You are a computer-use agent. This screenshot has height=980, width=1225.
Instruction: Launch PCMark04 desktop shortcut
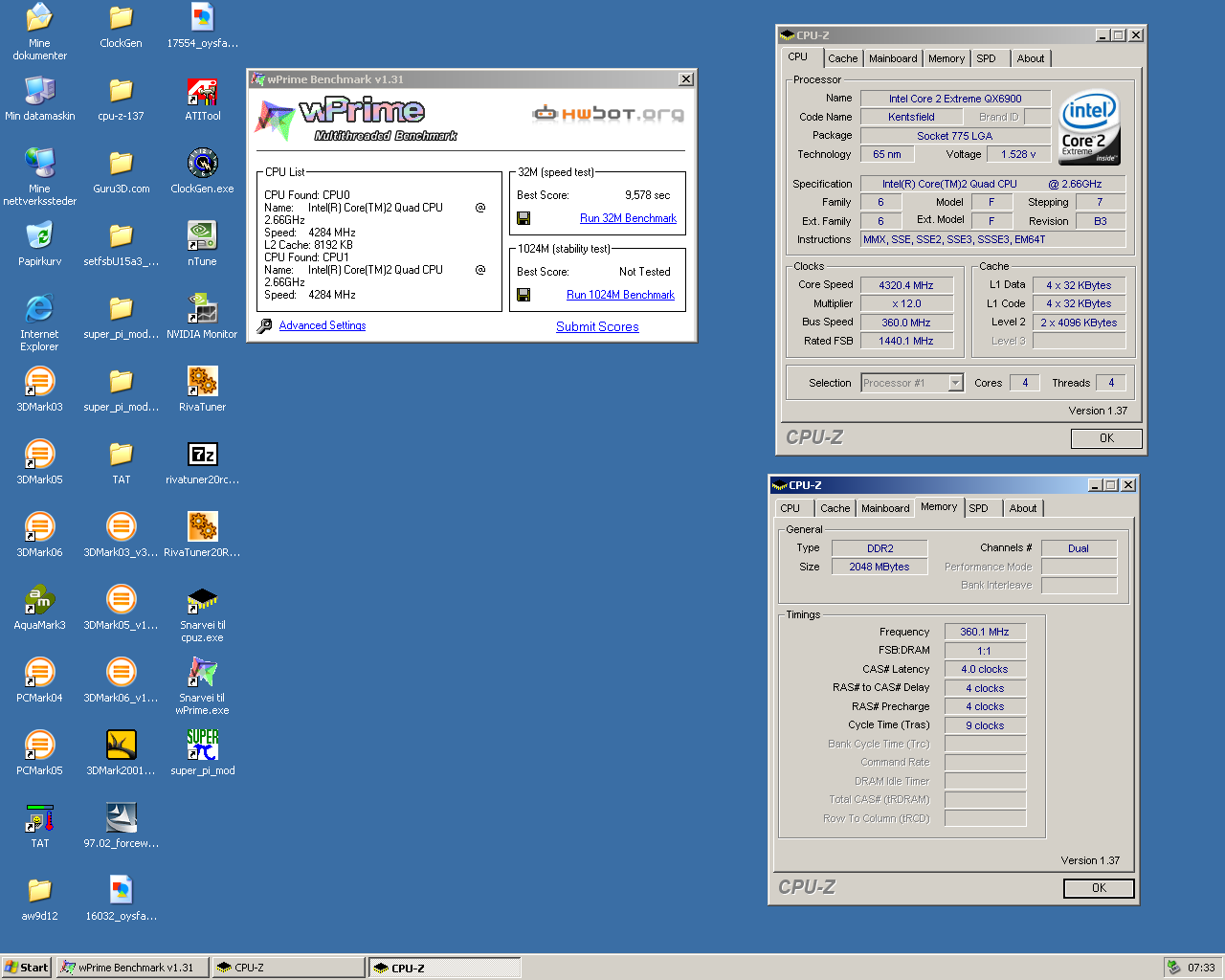[x=39, y=681]
